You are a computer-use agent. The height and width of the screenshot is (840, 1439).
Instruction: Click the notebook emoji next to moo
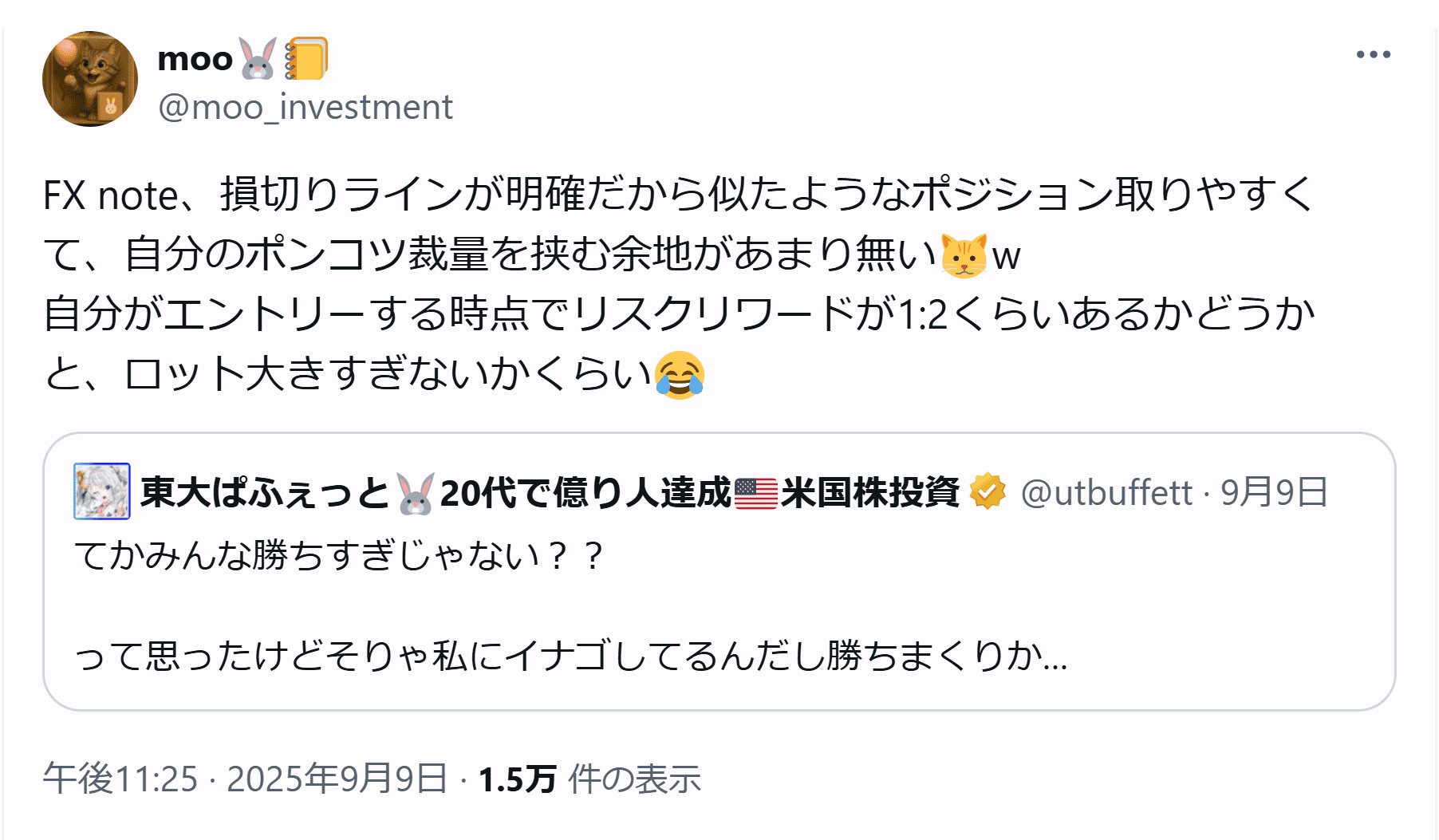[x=307, y=59]
